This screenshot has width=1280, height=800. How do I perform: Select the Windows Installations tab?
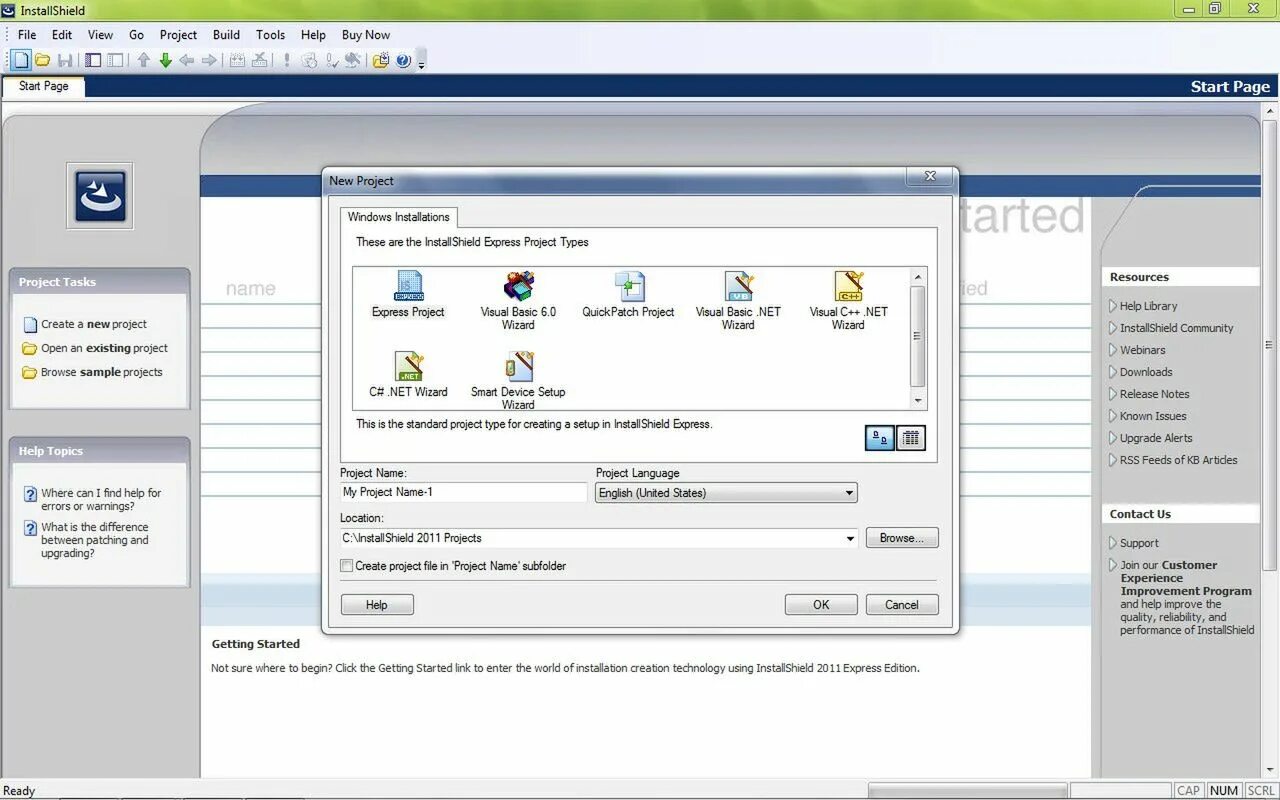399,217
